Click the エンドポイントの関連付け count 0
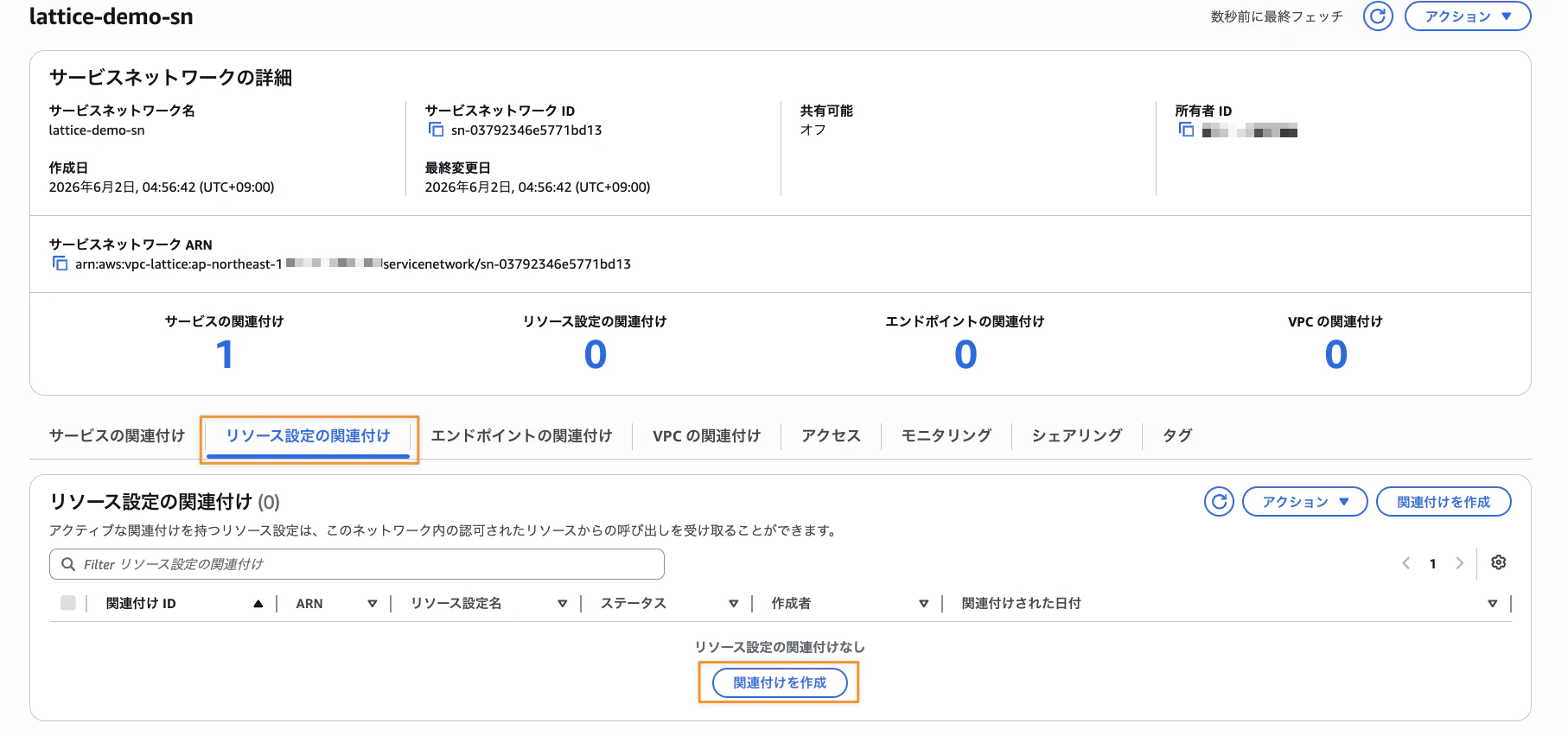 pyautogui.click(x=966, y=354)
